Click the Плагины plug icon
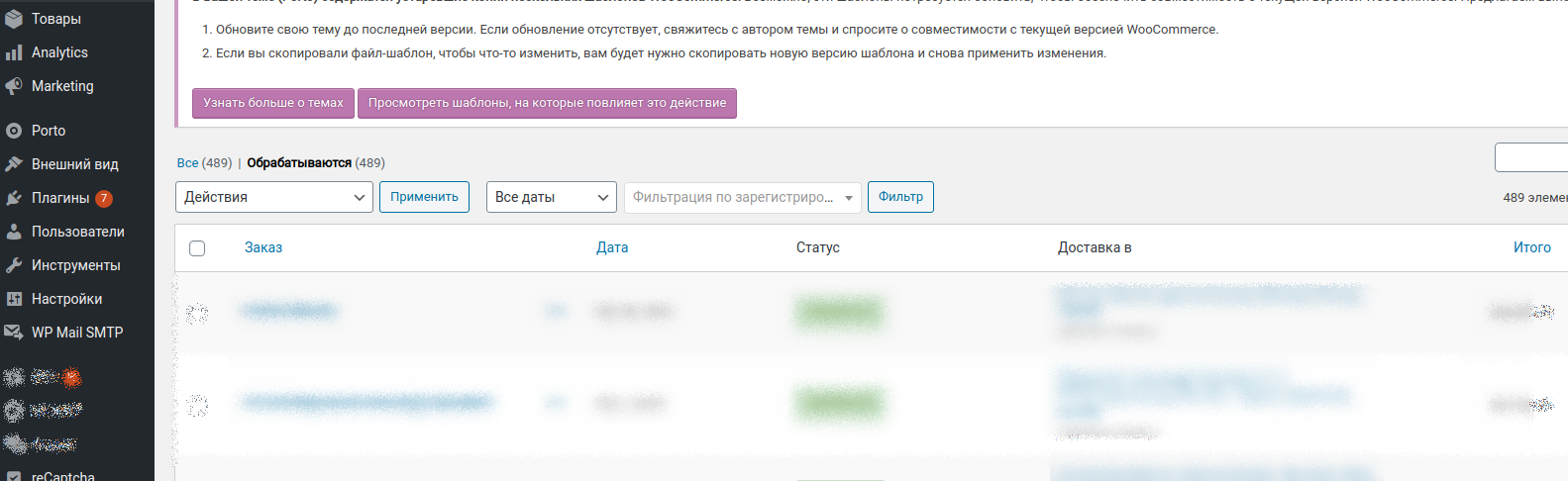1568x481 pixels. pos(14,198)
